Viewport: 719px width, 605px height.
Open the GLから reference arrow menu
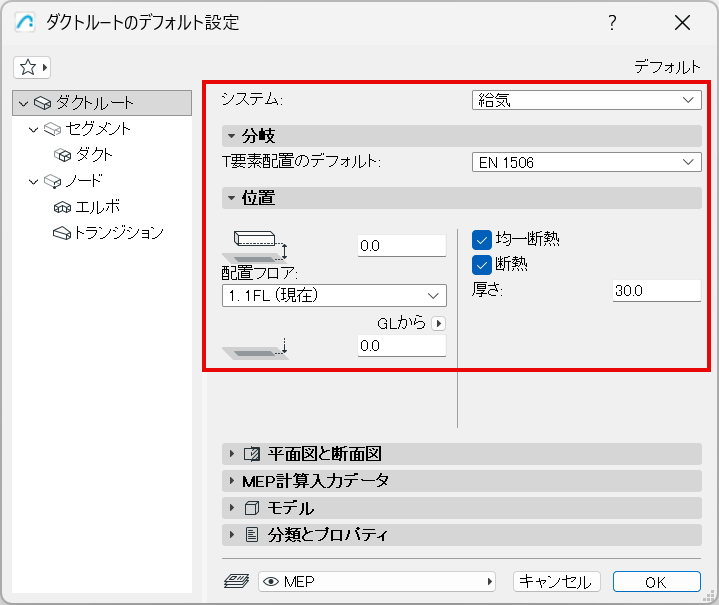pyautogui.click(x=438, y=323)
